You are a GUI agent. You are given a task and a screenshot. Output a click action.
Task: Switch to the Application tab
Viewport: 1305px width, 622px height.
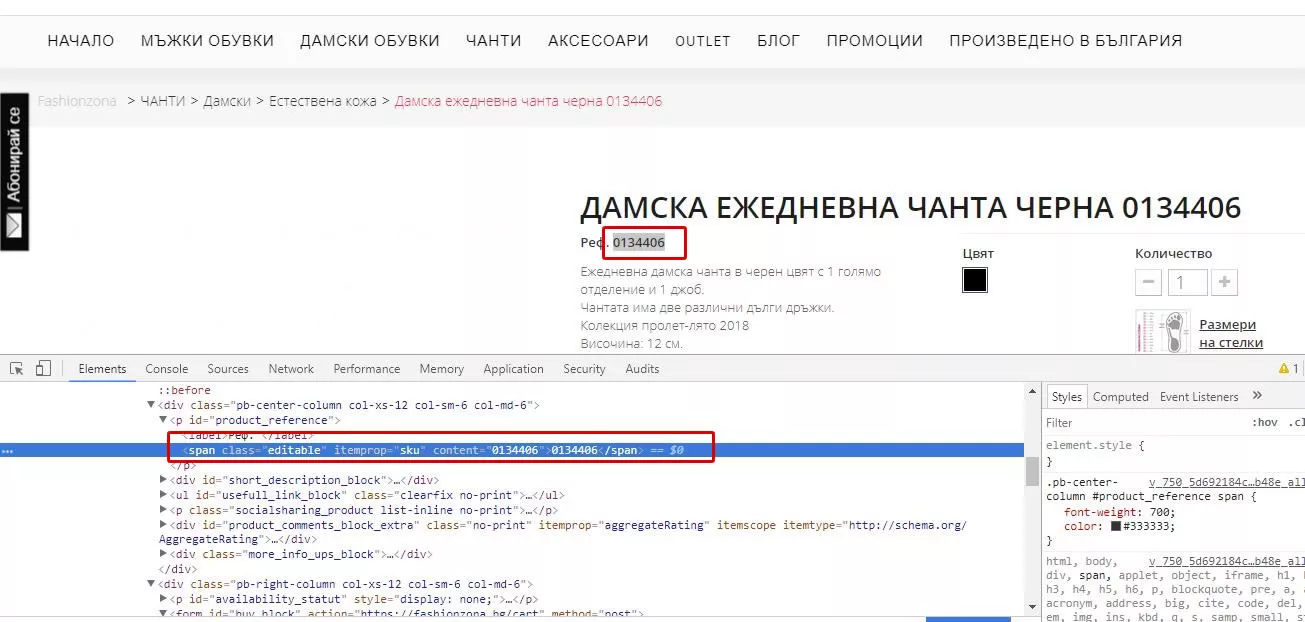(x=513, y=369)
